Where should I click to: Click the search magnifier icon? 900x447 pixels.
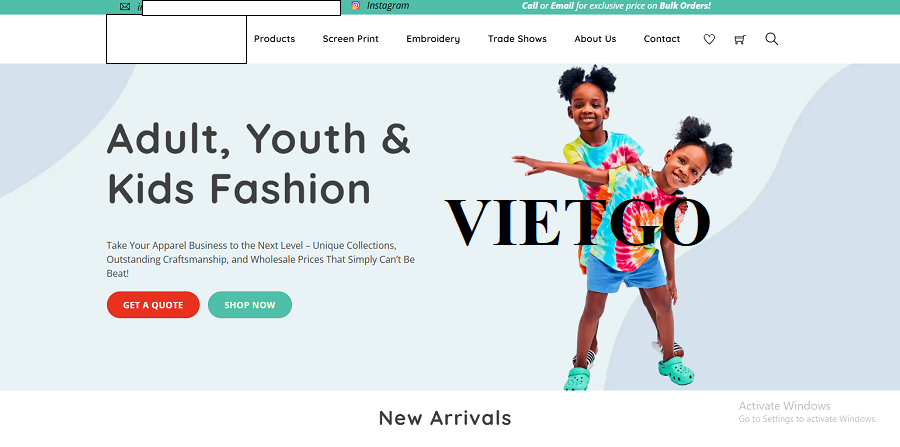pyautogui.click(x=771, y=39)
